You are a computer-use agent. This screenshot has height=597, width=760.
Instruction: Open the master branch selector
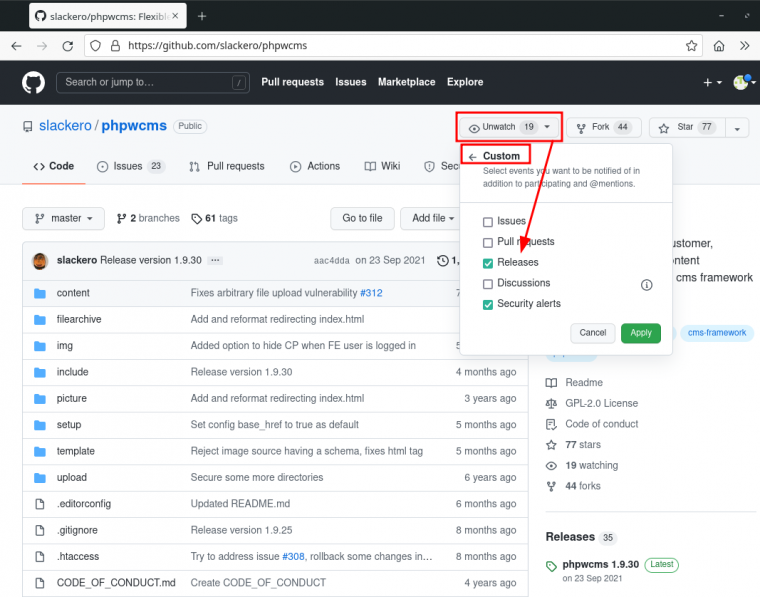point(63,219)
